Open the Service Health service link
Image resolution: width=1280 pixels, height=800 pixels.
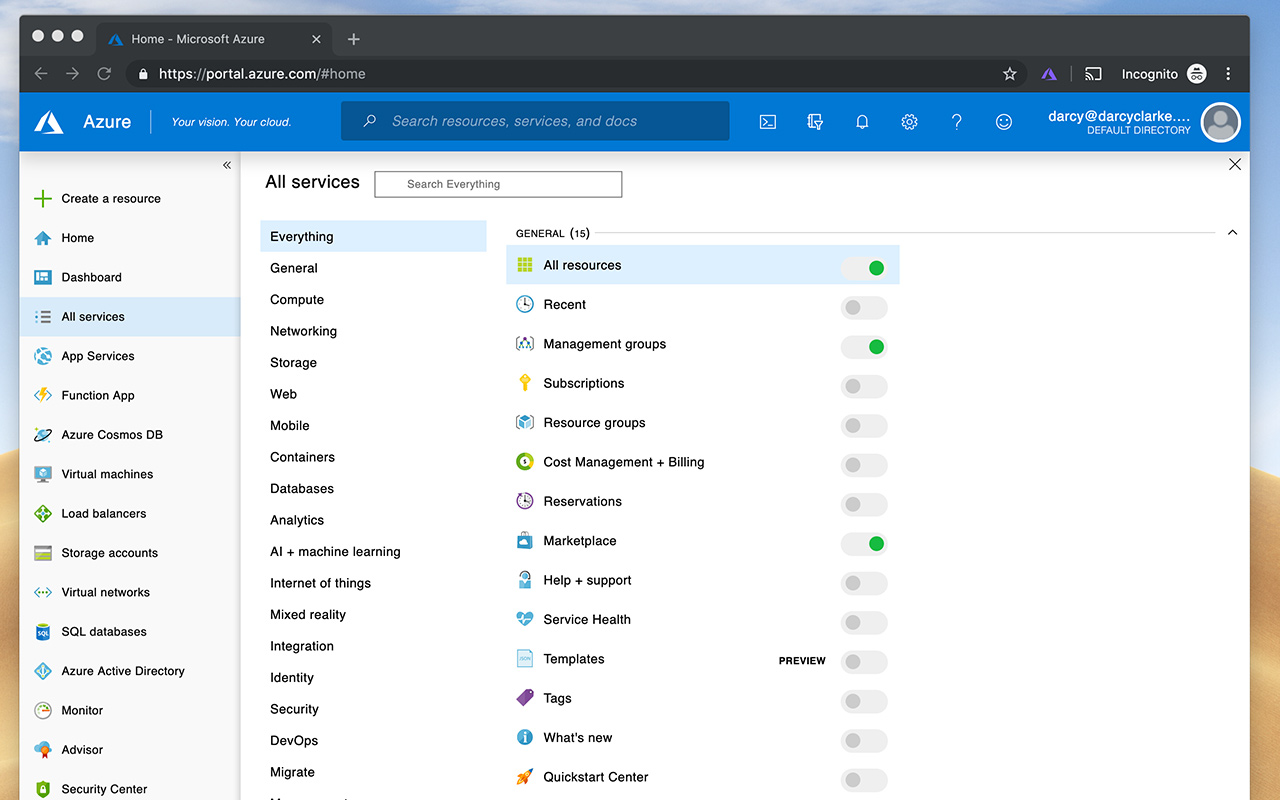point(587,620)
